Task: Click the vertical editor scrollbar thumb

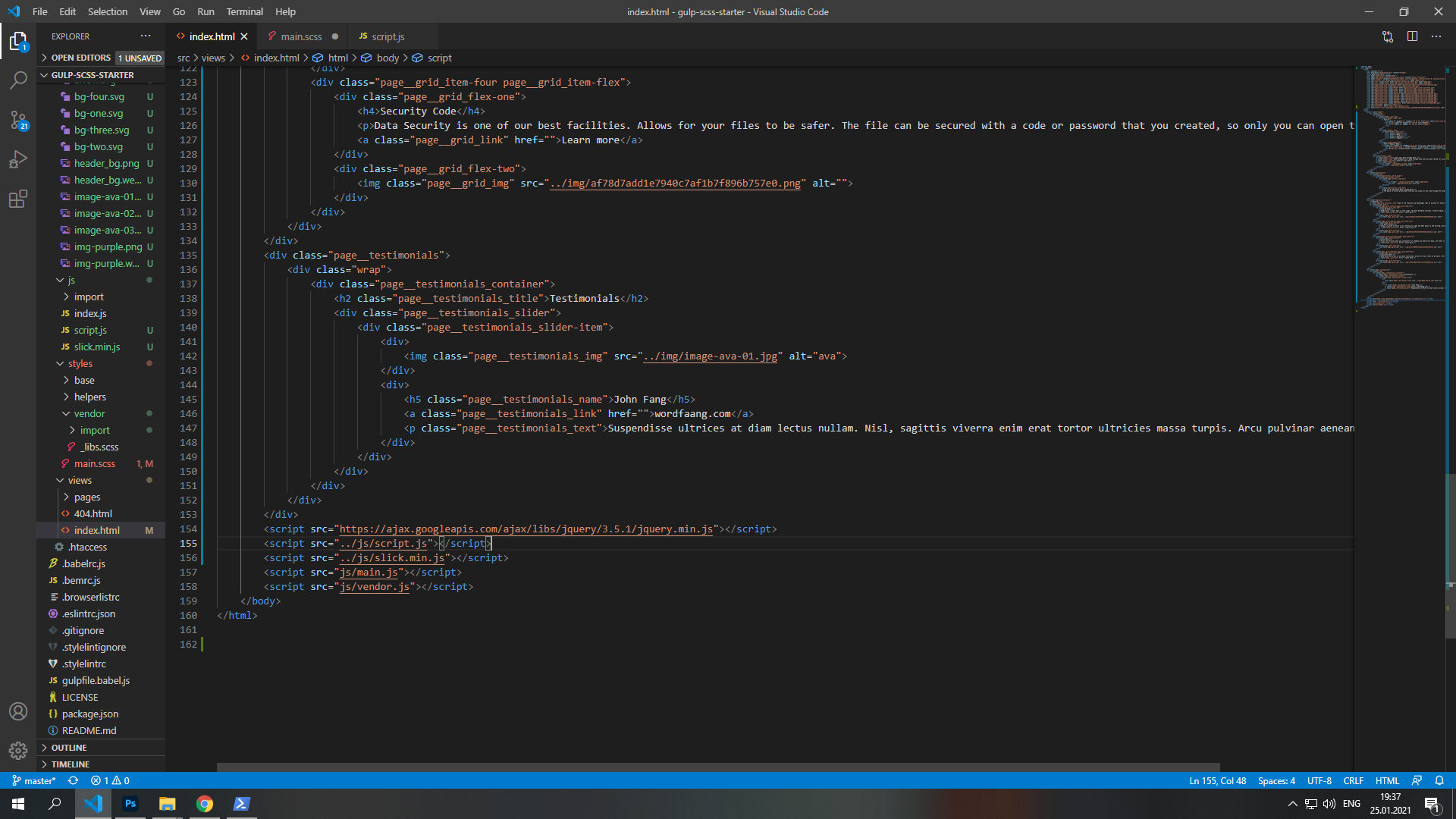Action: tap(1451, 556)
